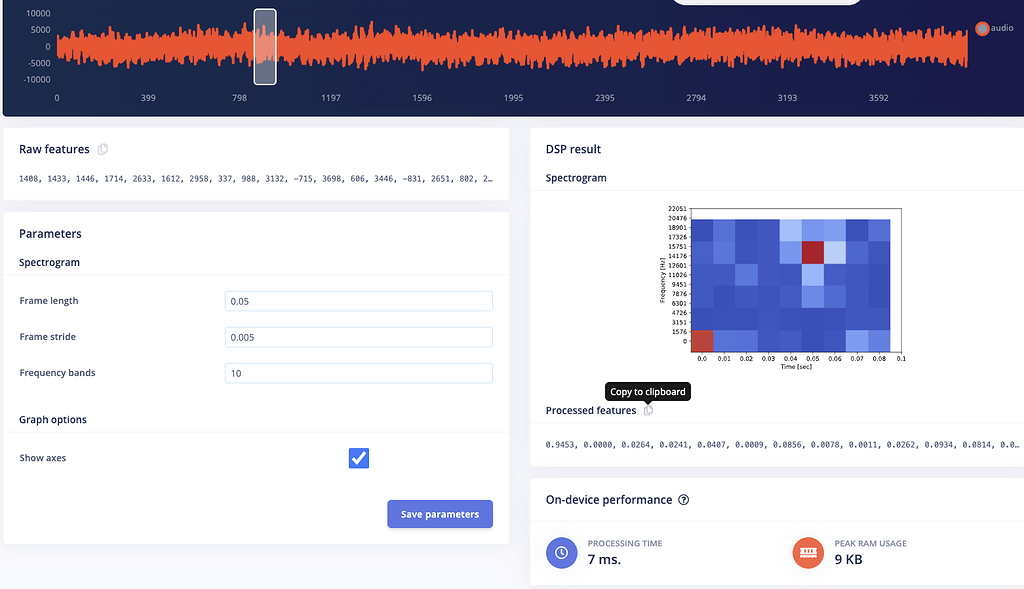Copy raw features to clipboard icon
Image resolution: width=1024 pixels, height=589 pixels.
pos(103,150)
